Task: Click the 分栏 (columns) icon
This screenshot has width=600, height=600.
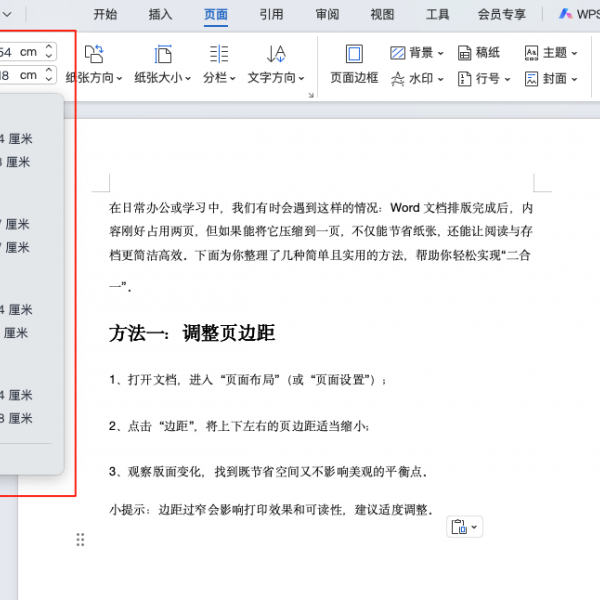Action: pos(218,55)
